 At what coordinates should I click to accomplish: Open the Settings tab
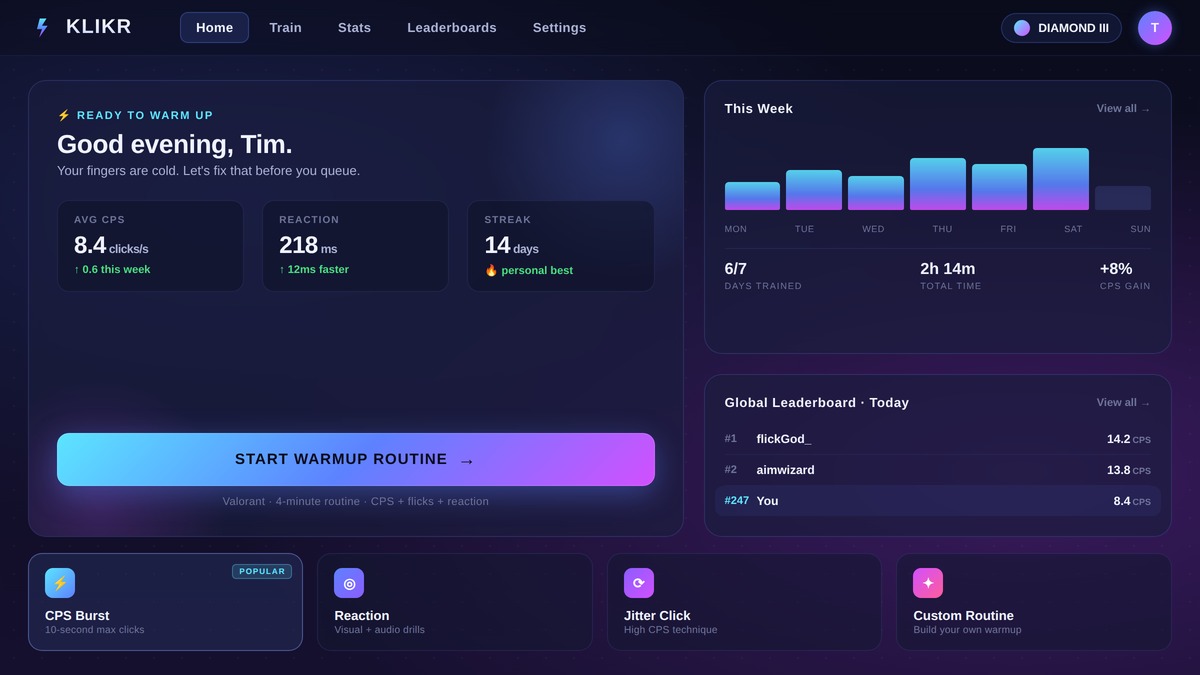point(560,28)
